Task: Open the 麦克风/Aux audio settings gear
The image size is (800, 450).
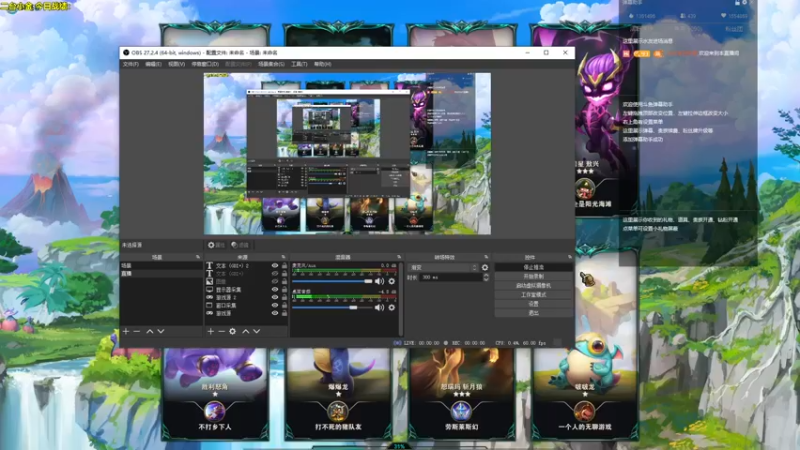Action: coord(392,281)
